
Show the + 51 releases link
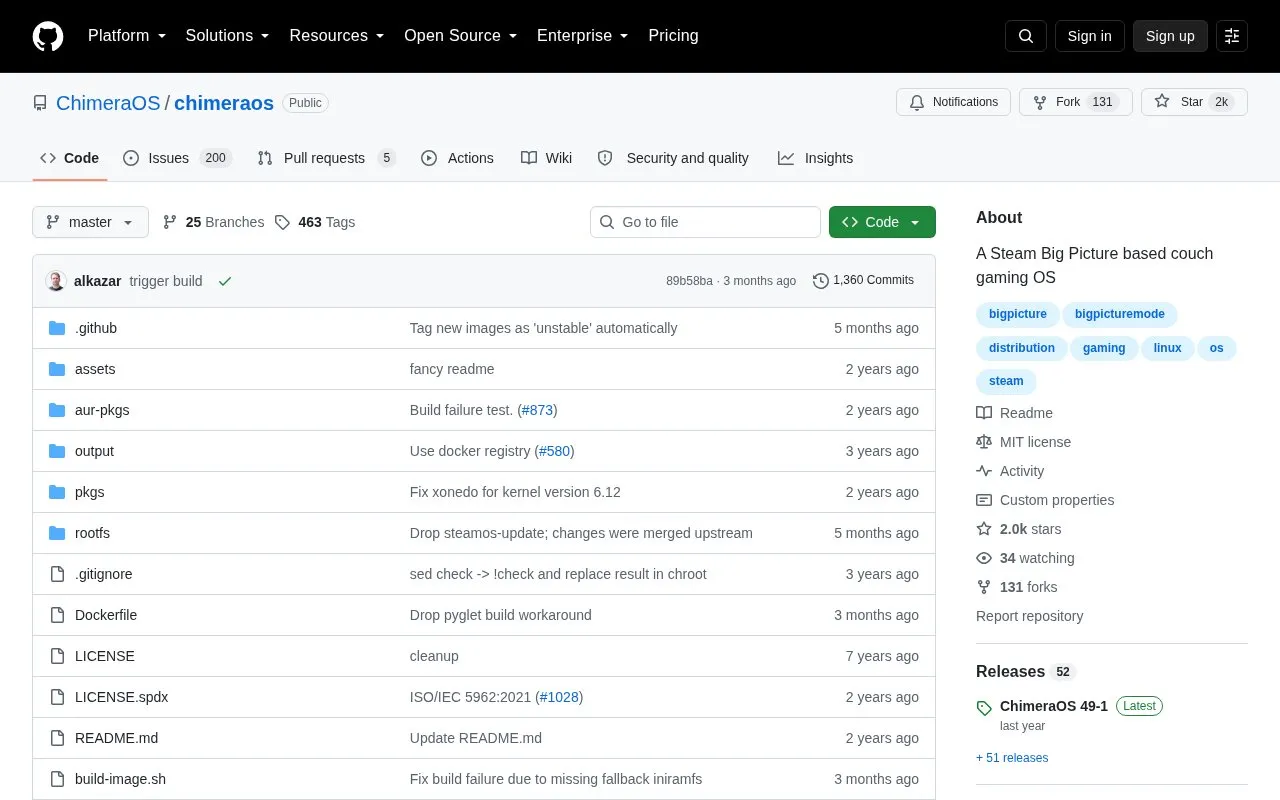pos(1012,758)
